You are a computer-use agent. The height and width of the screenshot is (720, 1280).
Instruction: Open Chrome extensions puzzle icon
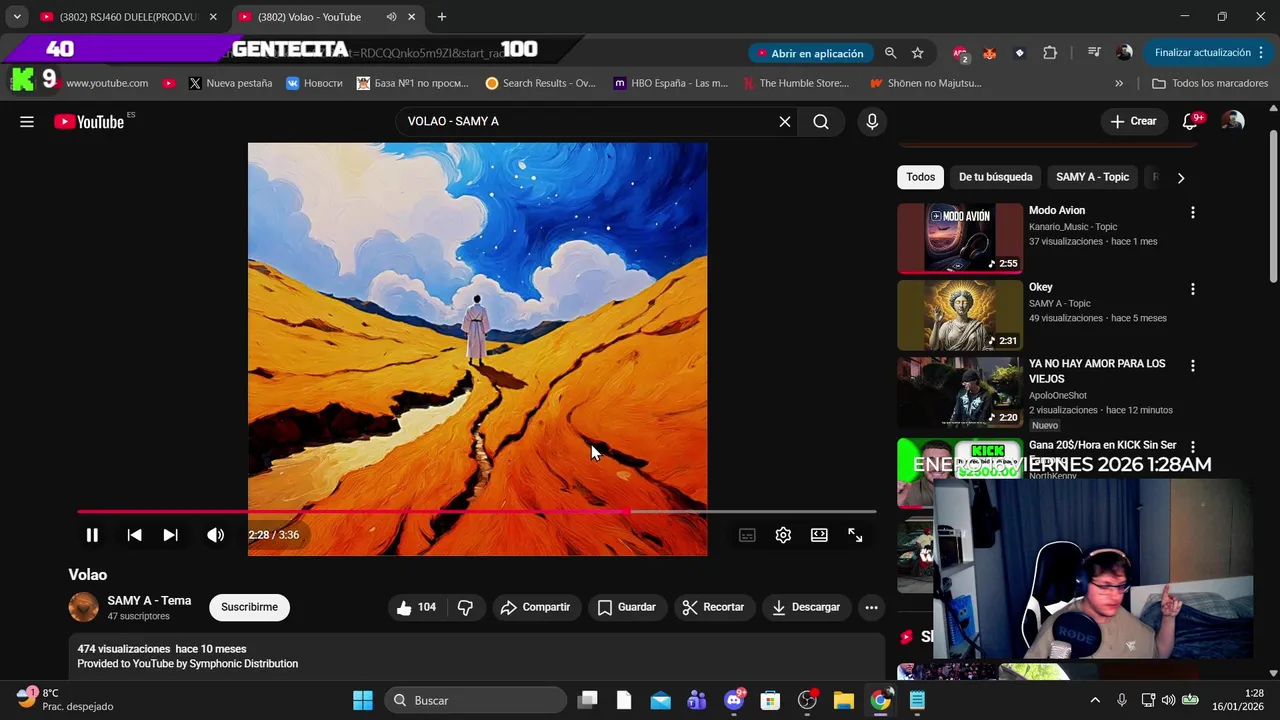(x=1050, y=53)
